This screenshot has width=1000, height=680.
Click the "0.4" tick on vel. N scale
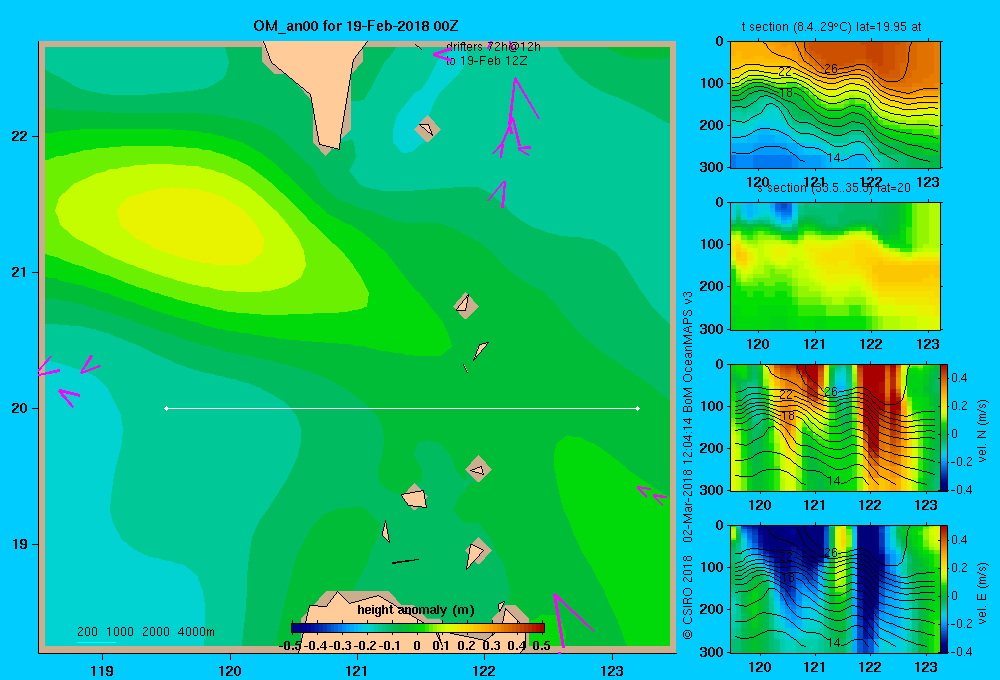point(959,378)
